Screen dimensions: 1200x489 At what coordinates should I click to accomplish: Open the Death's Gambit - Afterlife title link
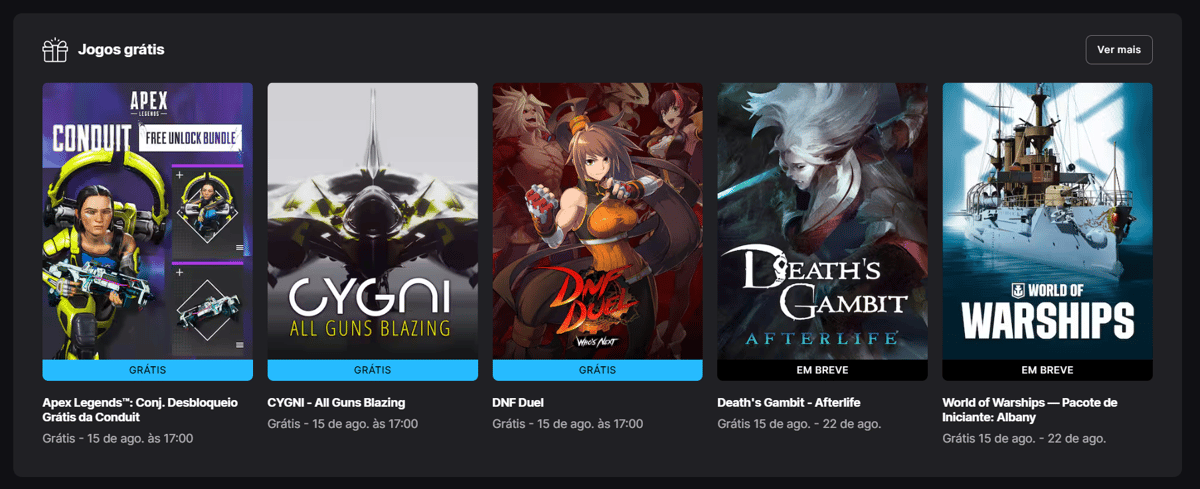(x=788, y=402)
